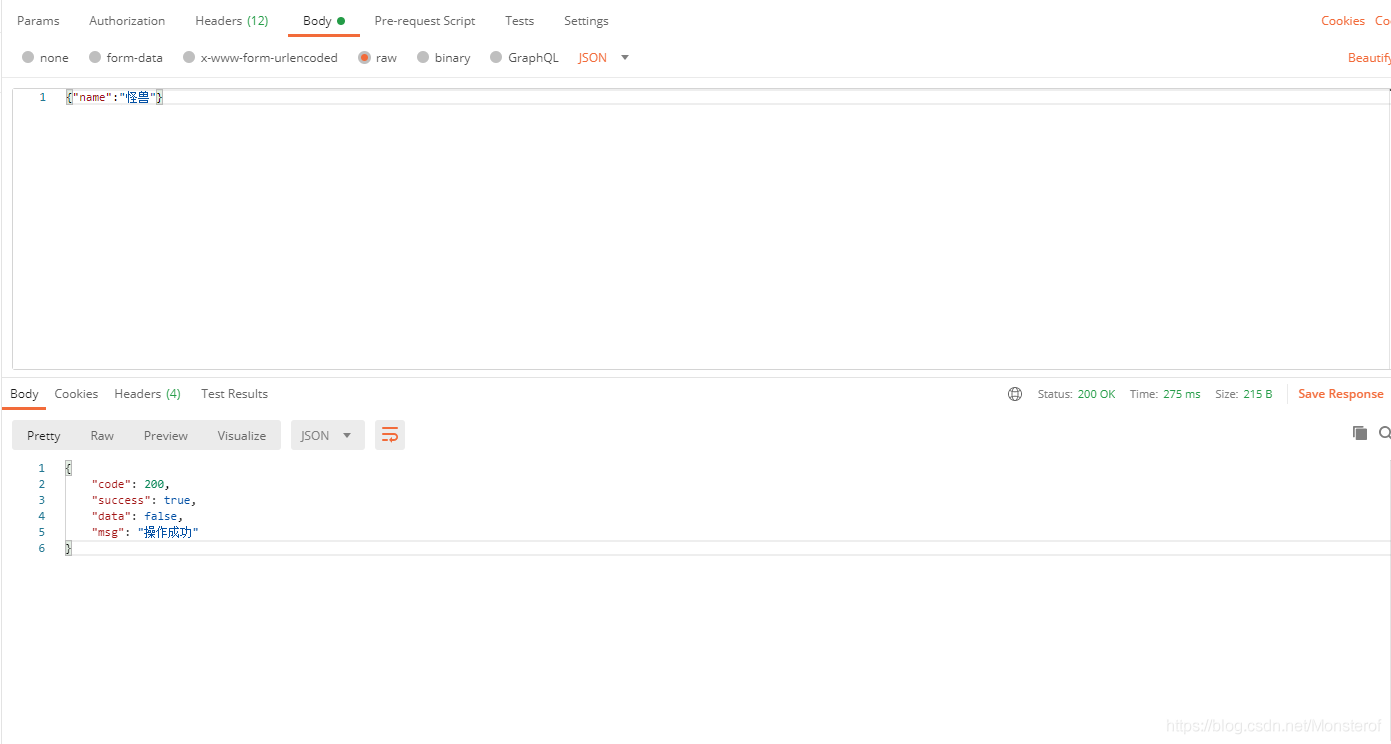Switch response view to Raw
Viewport: 1391px width, 744px height.
pyautogui.click(x=102, y=435)
